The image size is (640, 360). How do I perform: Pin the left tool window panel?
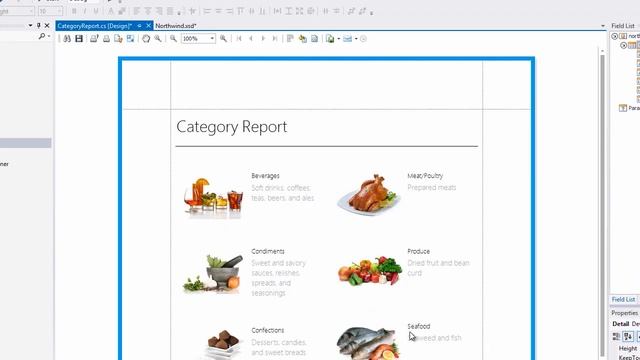pos(38,25)
